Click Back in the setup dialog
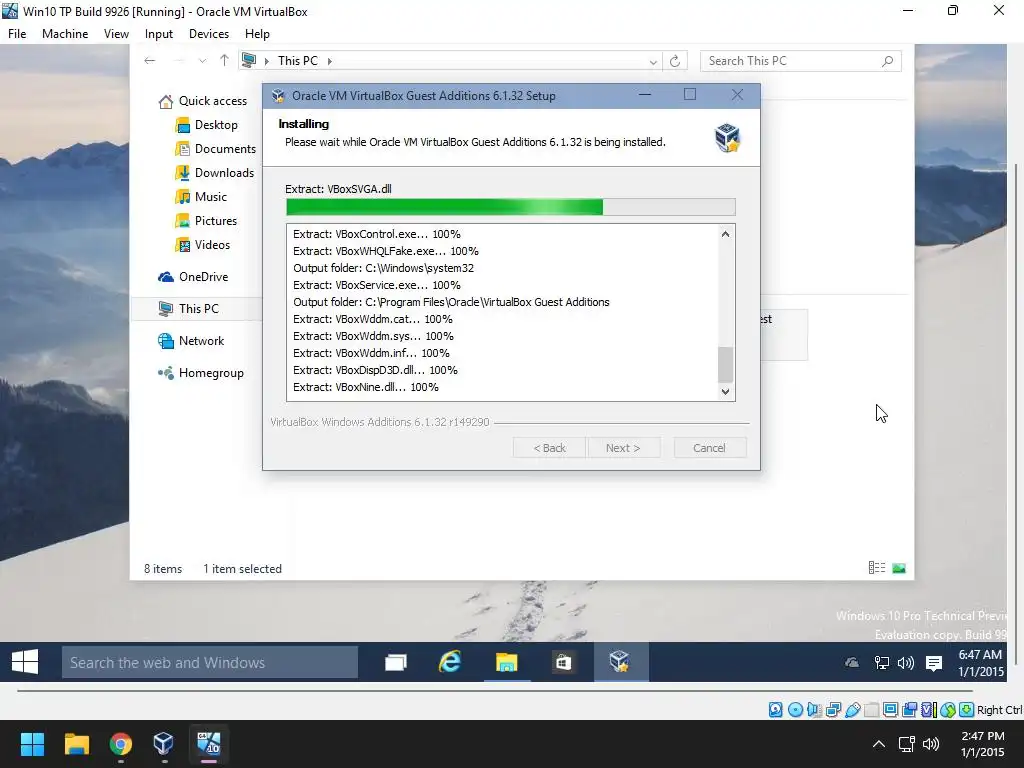 [549, 448]
